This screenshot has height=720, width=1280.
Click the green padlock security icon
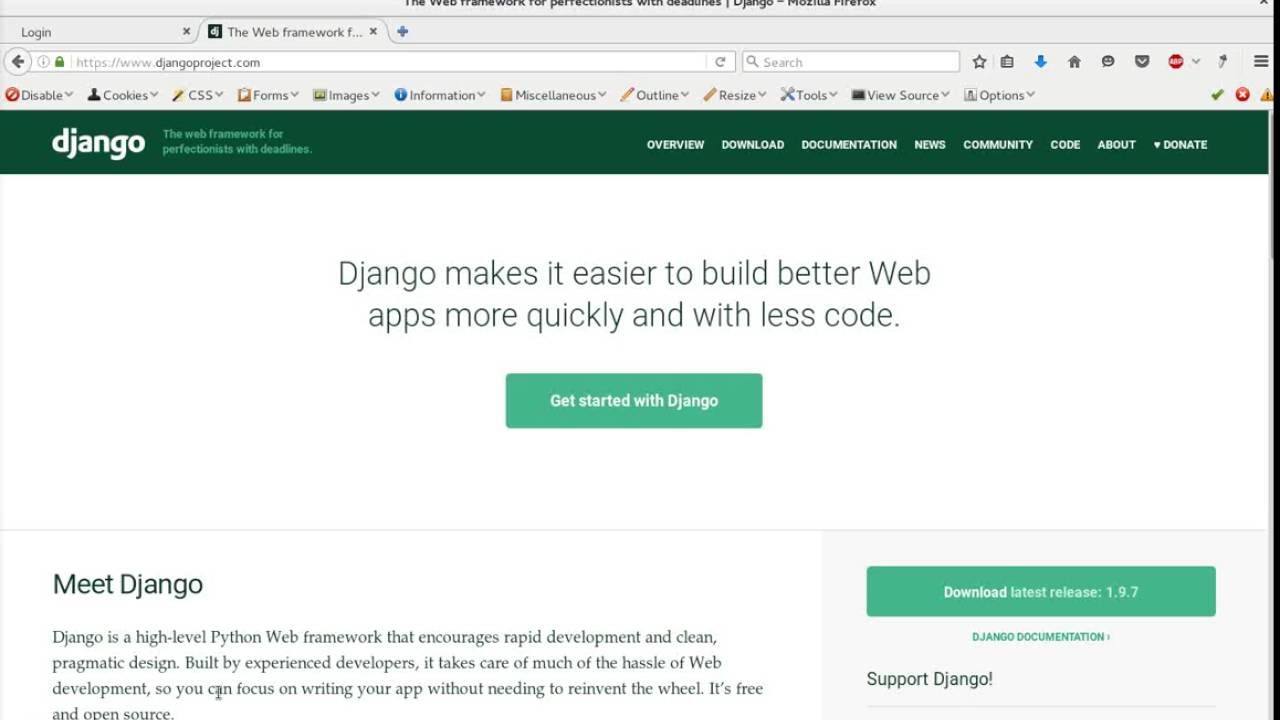59,62
